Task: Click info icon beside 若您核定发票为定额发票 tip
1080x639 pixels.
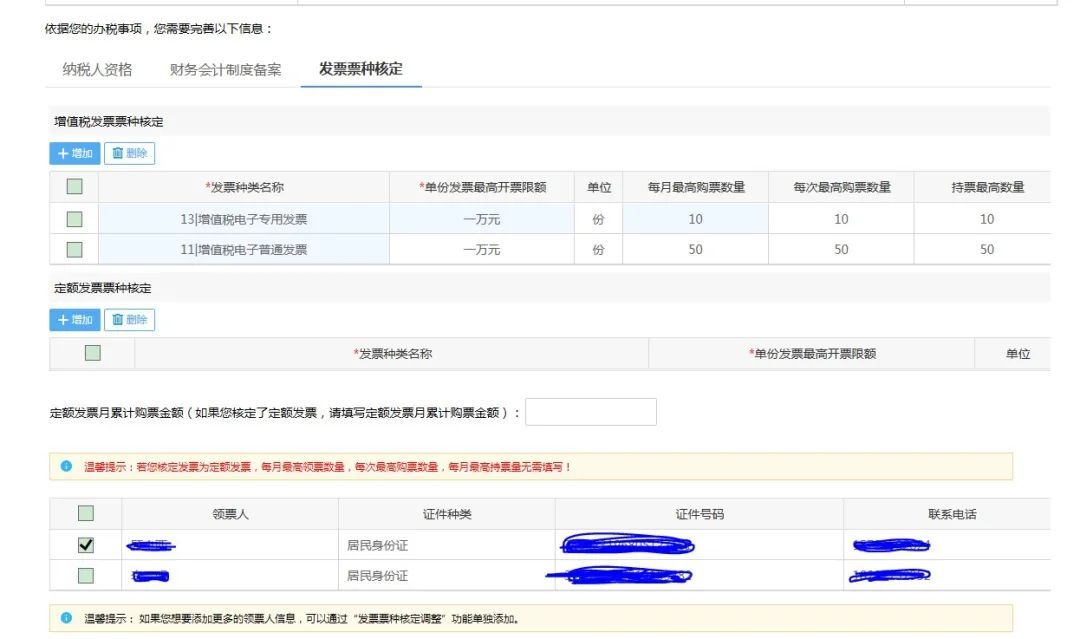Action: coord(66,466)
